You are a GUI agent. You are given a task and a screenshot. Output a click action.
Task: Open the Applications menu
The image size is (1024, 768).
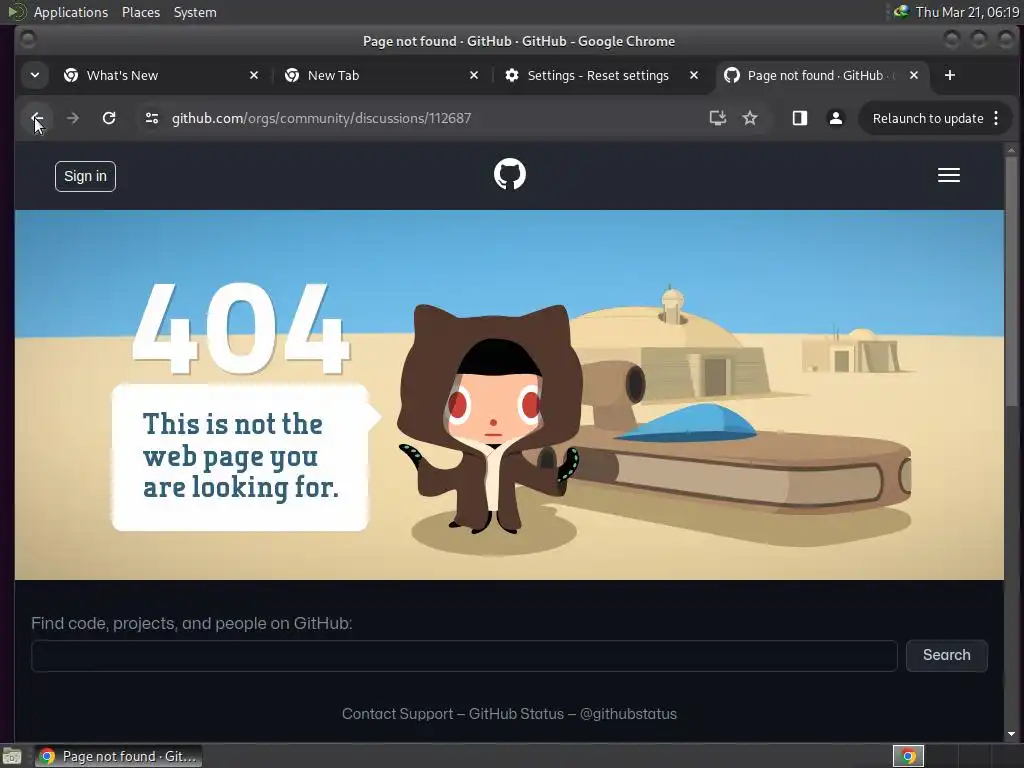71,12
